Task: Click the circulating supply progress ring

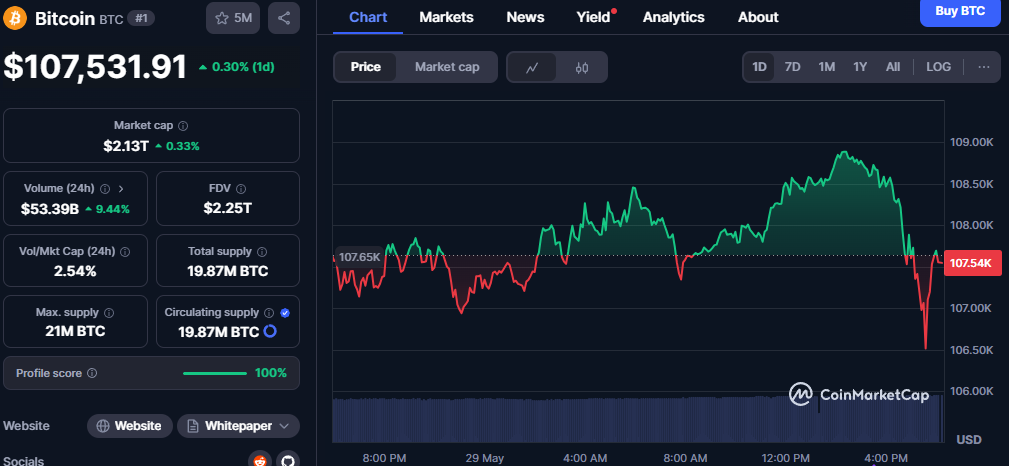Action: pos(270,331)
